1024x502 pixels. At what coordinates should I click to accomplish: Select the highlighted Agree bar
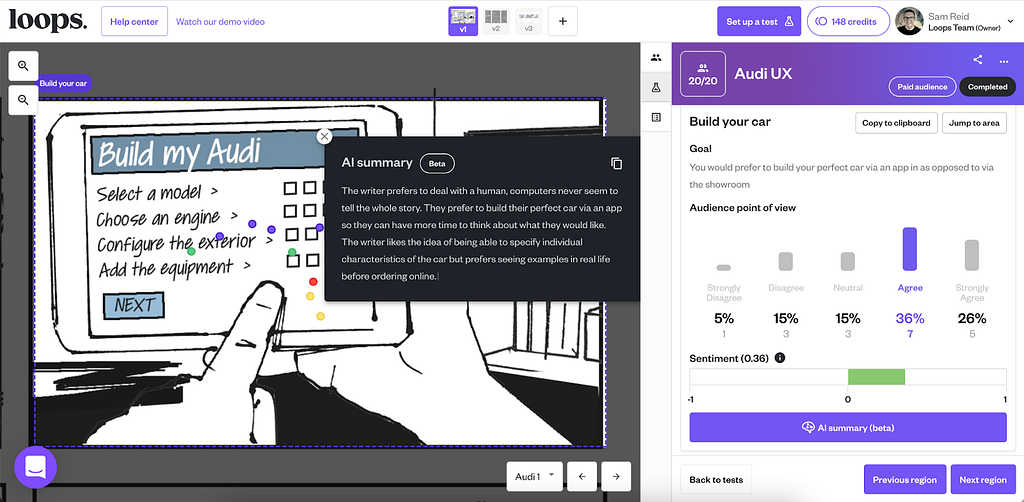pos(910,249)
